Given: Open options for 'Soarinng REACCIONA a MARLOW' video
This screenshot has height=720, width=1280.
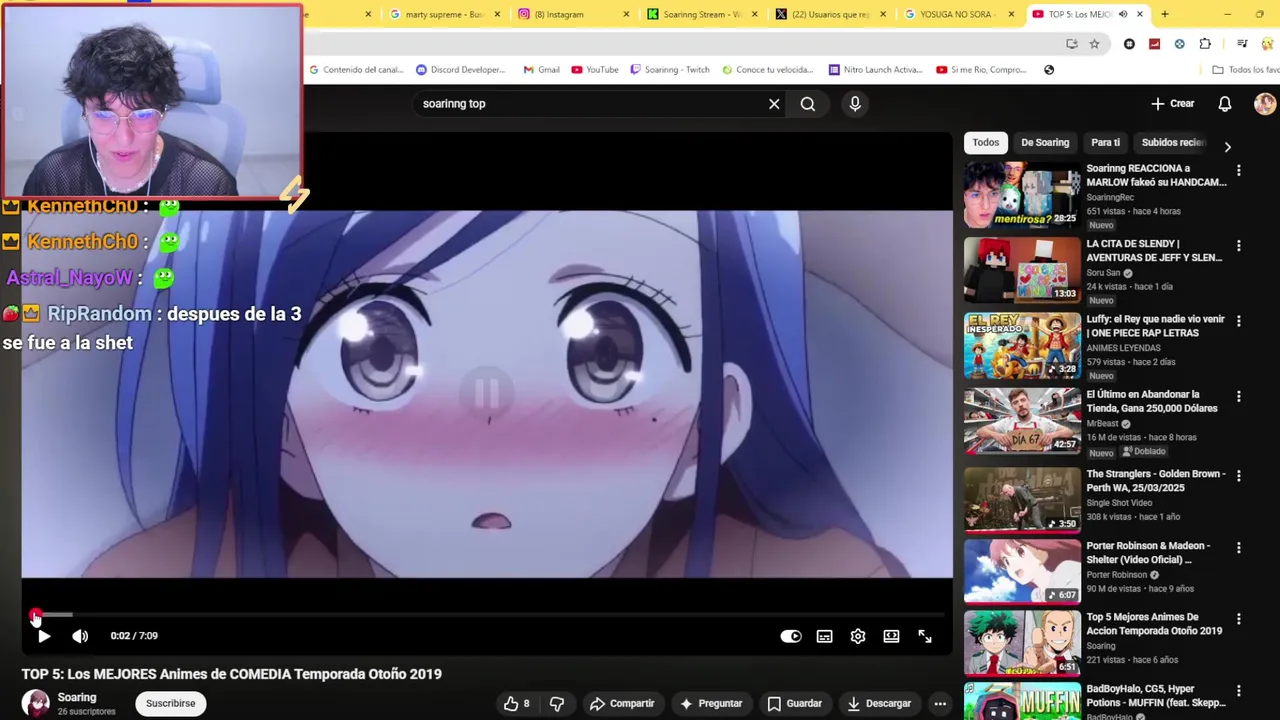Looking at the screenshot, I should pos(1239,171).
